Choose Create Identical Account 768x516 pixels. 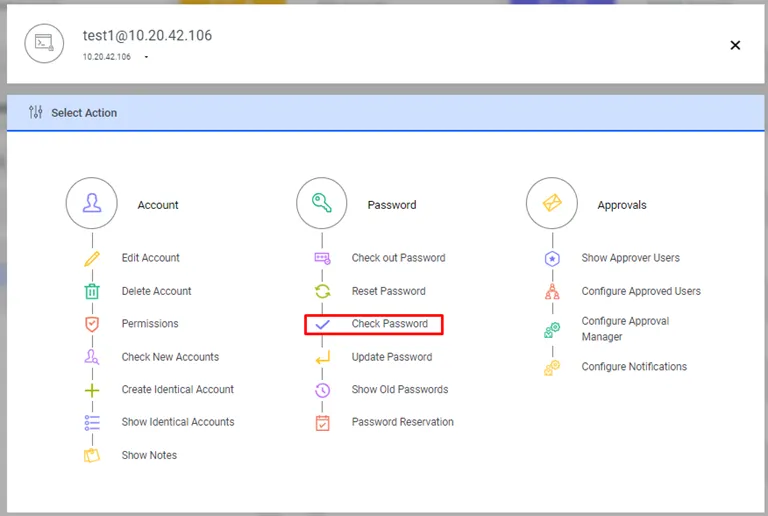(178, 389)
